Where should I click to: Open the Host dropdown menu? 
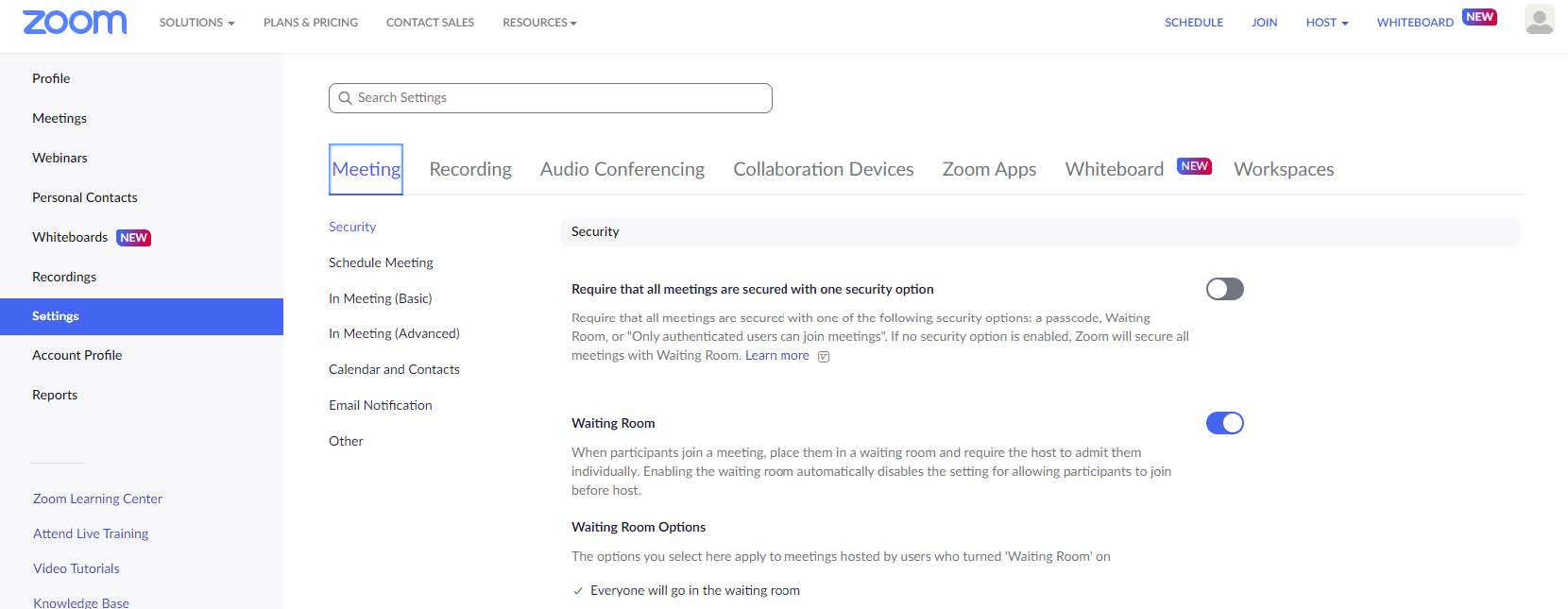click(1327, 23)
